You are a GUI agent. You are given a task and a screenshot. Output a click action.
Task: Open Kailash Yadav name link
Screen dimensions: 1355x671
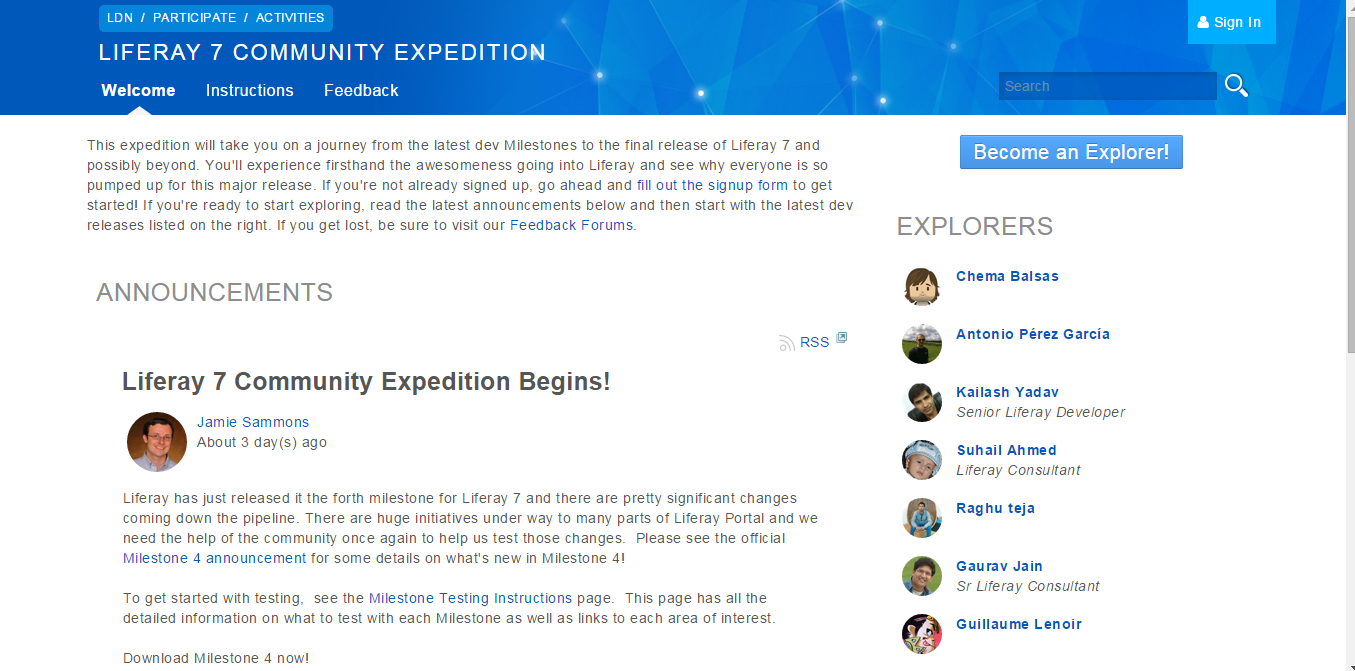[1007, 392]
